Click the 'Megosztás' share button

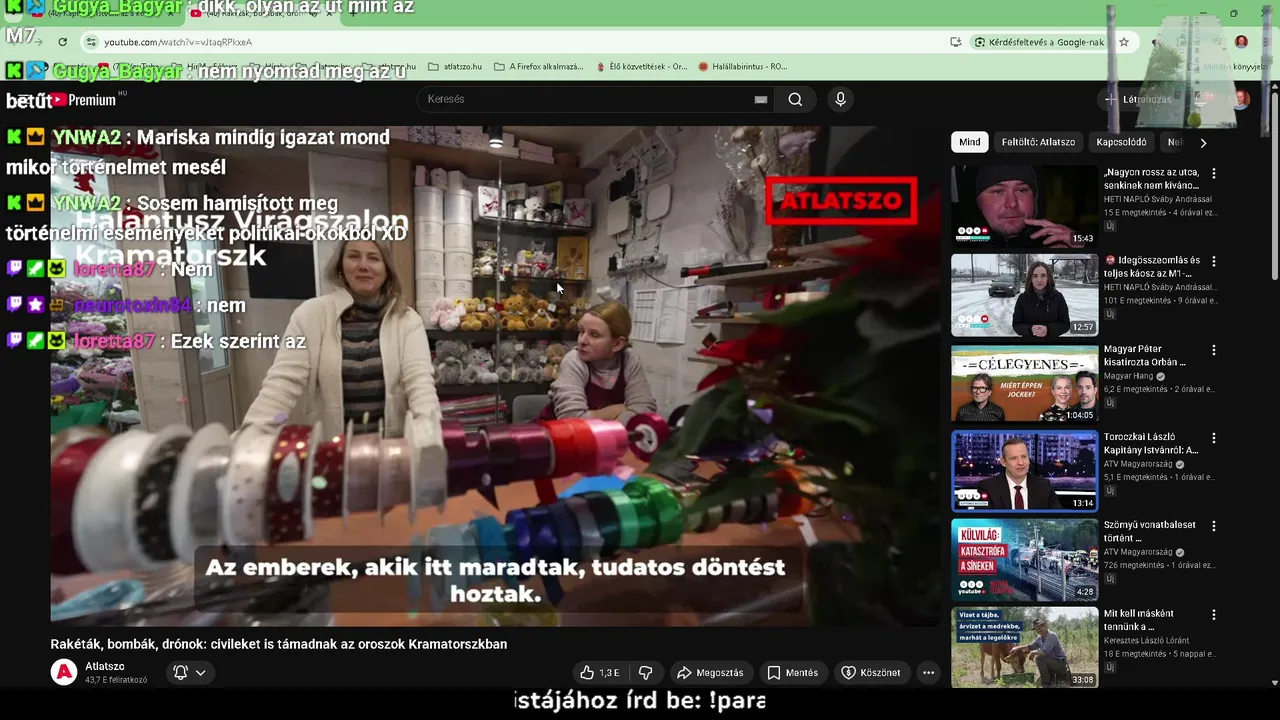pos(710,673)
